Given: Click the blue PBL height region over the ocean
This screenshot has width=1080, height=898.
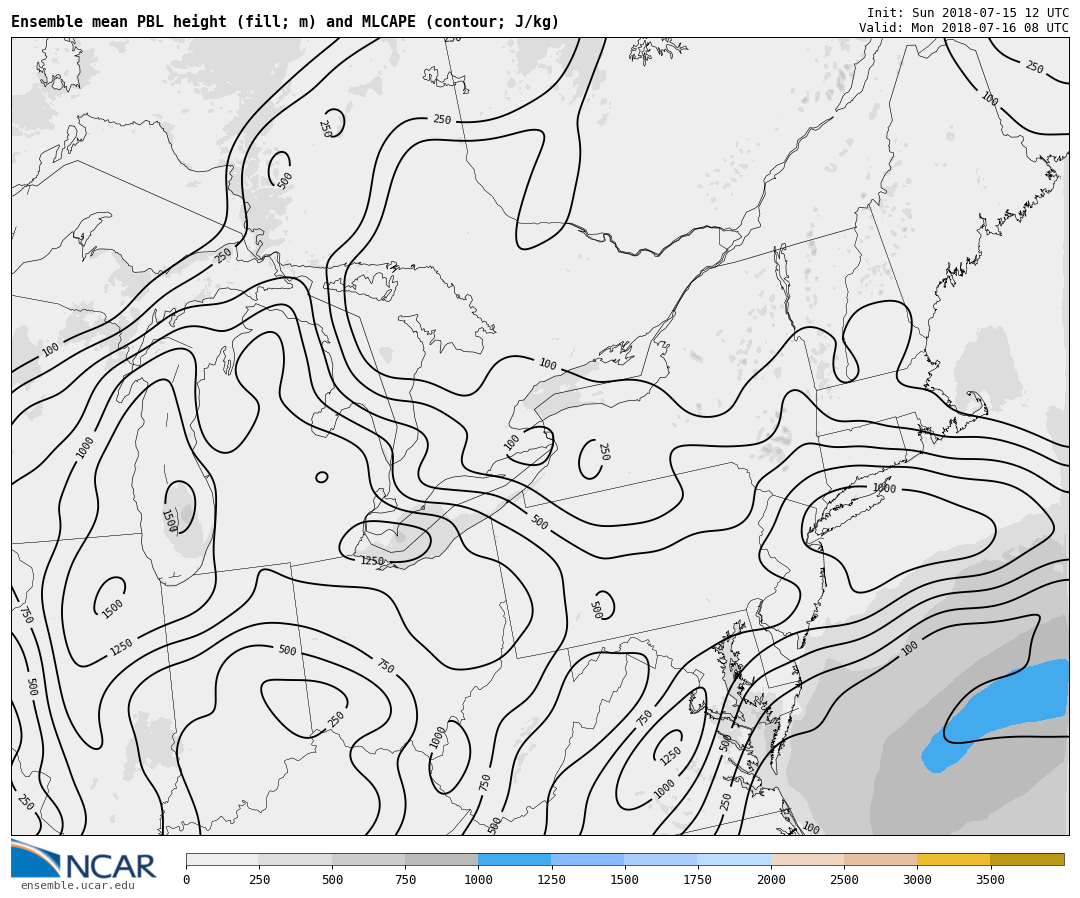Looking at the screenshot, I should coord(999,713).
